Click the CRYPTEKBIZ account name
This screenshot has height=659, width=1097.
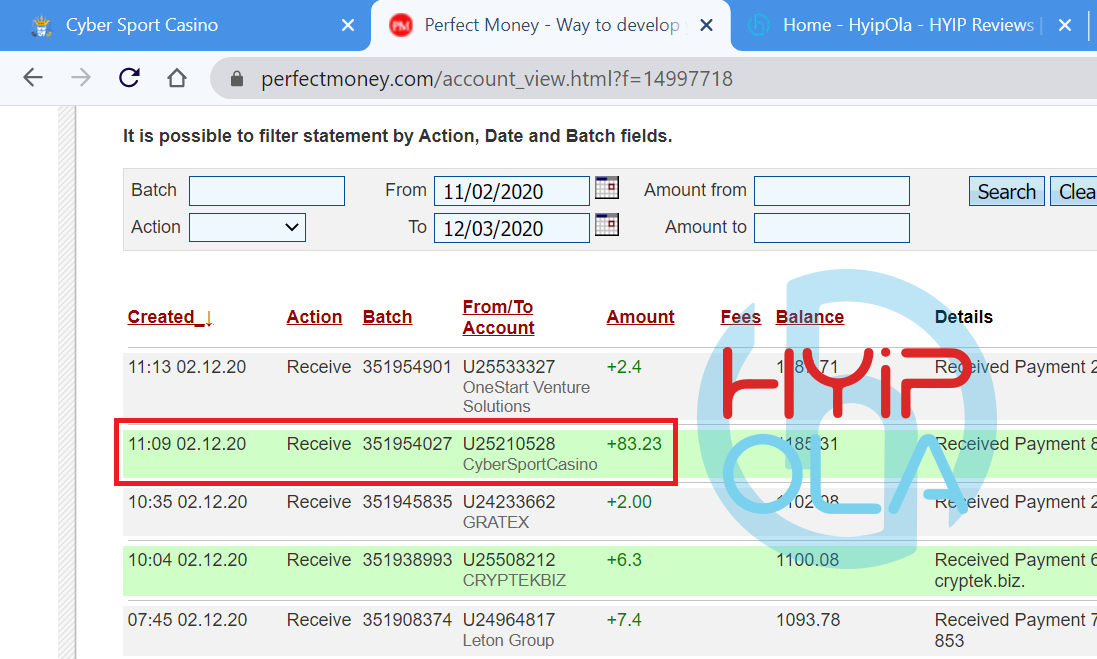(x=514, y=581)
